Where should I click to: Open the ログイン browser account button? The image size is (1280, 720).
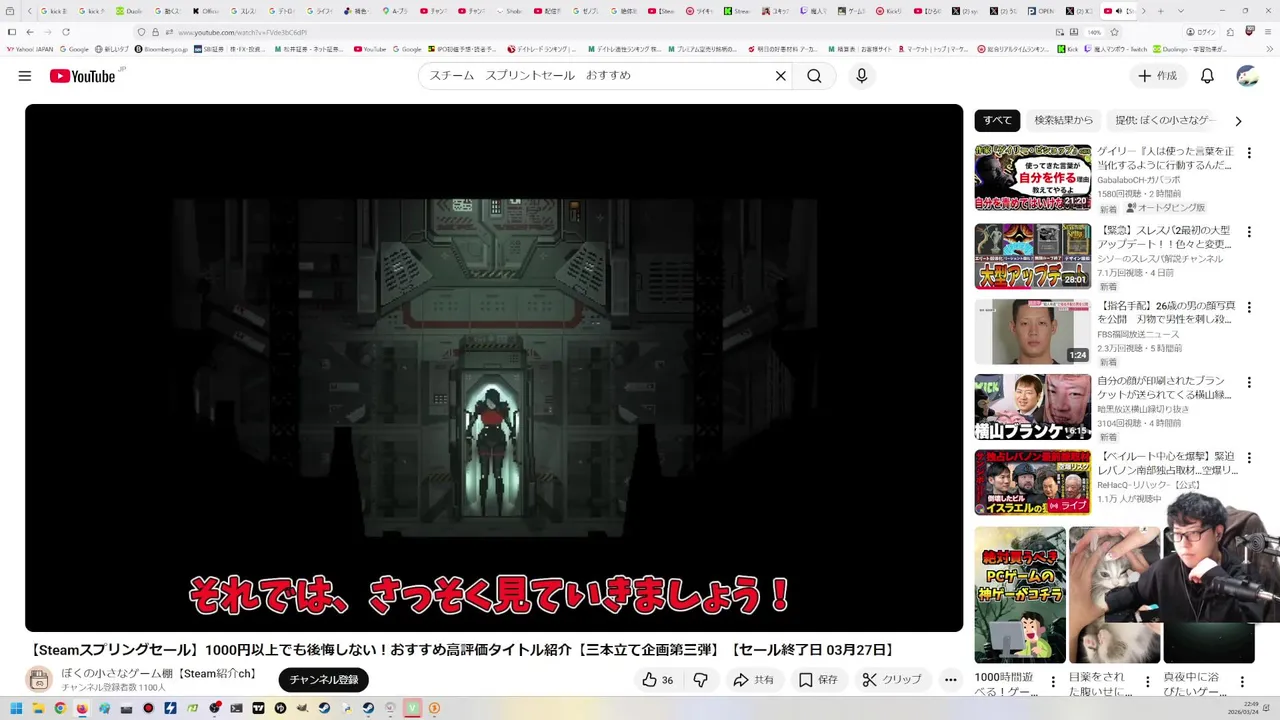pyautogui.click(x=1202, y=32)
